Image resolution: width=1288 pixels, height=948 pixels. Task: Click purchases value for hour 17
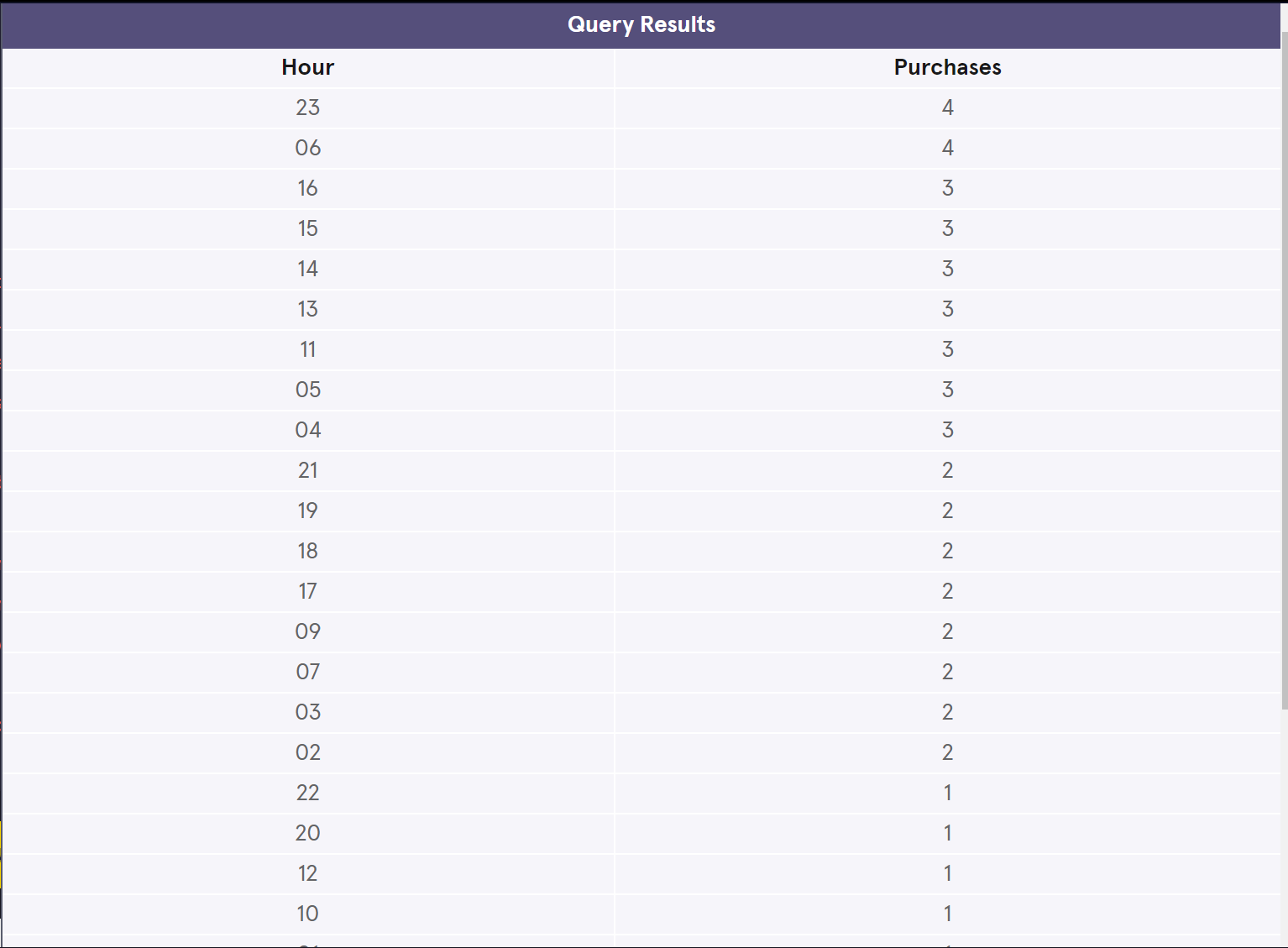(947, 592)
